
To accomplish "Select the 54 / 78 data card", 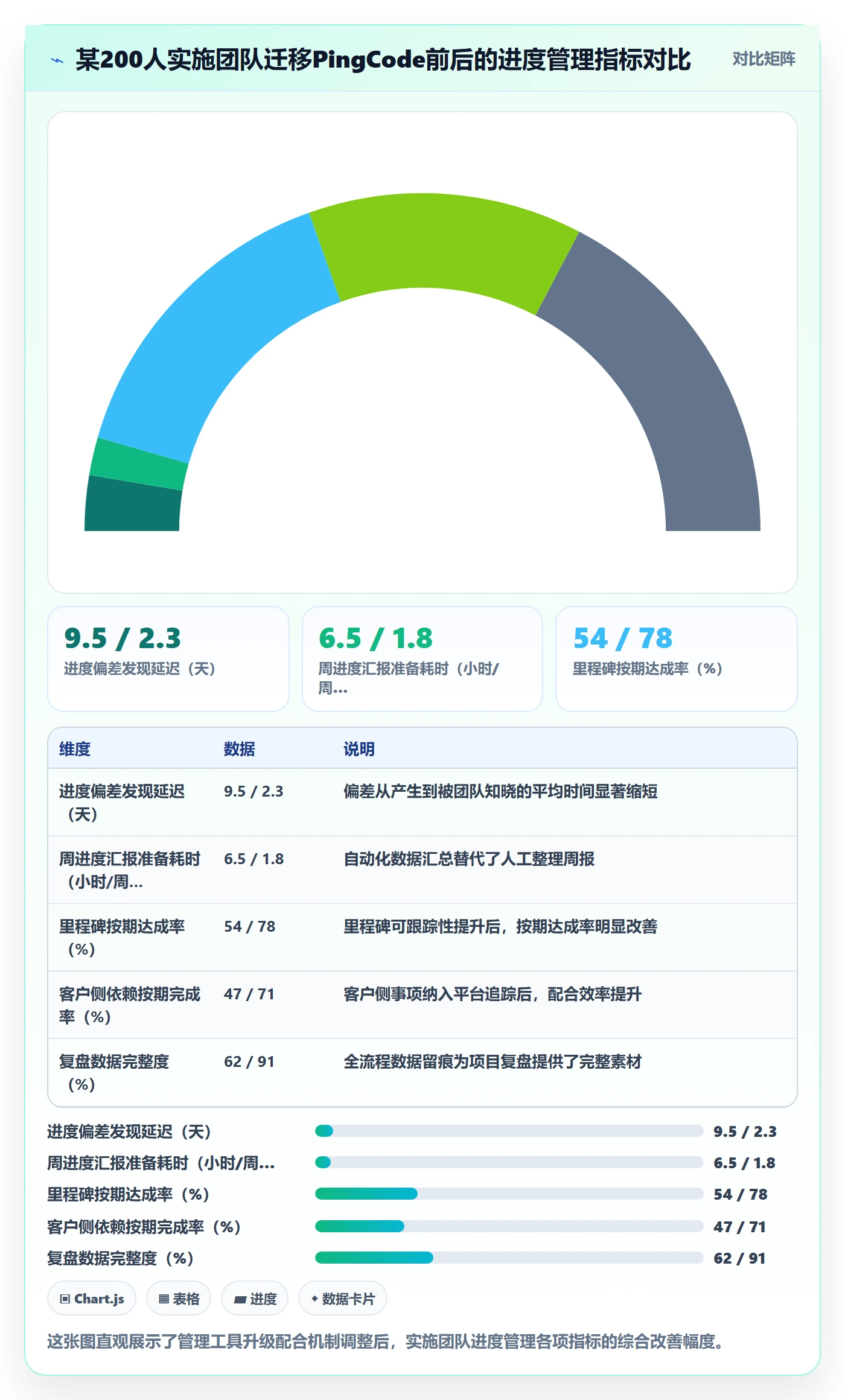I will 677,659.
